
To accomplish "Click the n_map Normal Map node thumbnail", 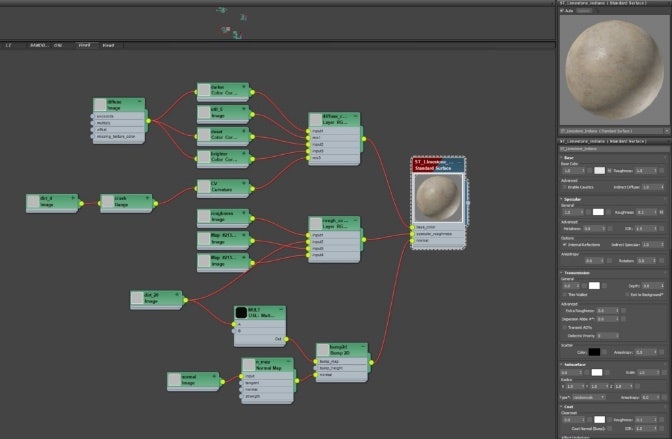I will click(249, 365).
